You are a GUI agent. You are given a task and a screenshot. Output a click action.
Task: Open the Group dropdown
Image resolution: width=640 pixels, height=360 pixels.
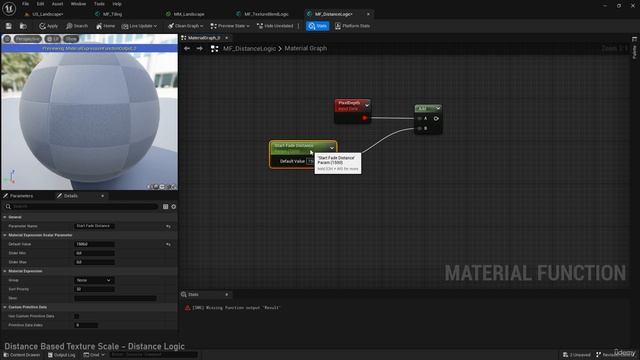pyautogui.click(x=94, y=280)
